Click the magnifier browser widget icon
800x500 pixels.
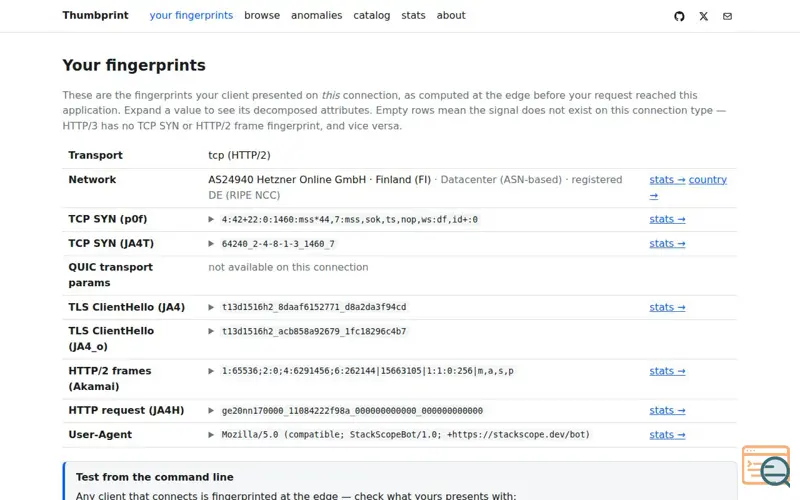766,466
